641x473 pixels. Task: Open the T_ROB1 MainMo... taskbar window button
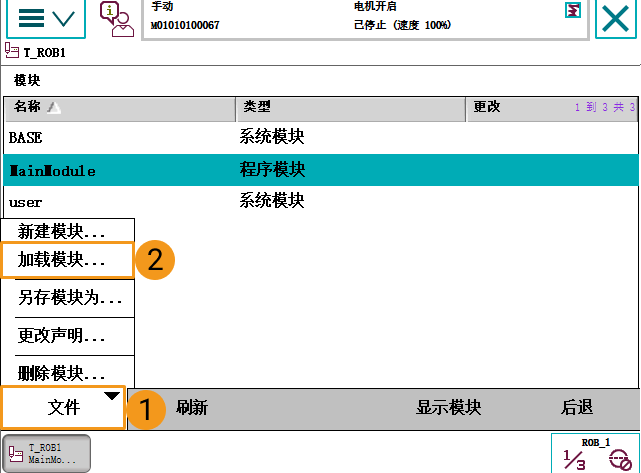pyautogui.click(x=46, y=453)
